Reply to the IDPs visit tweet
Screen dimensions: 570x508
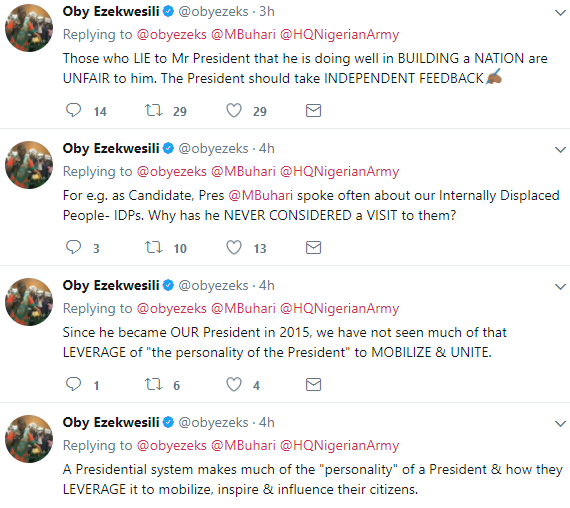tap(73, 247)
